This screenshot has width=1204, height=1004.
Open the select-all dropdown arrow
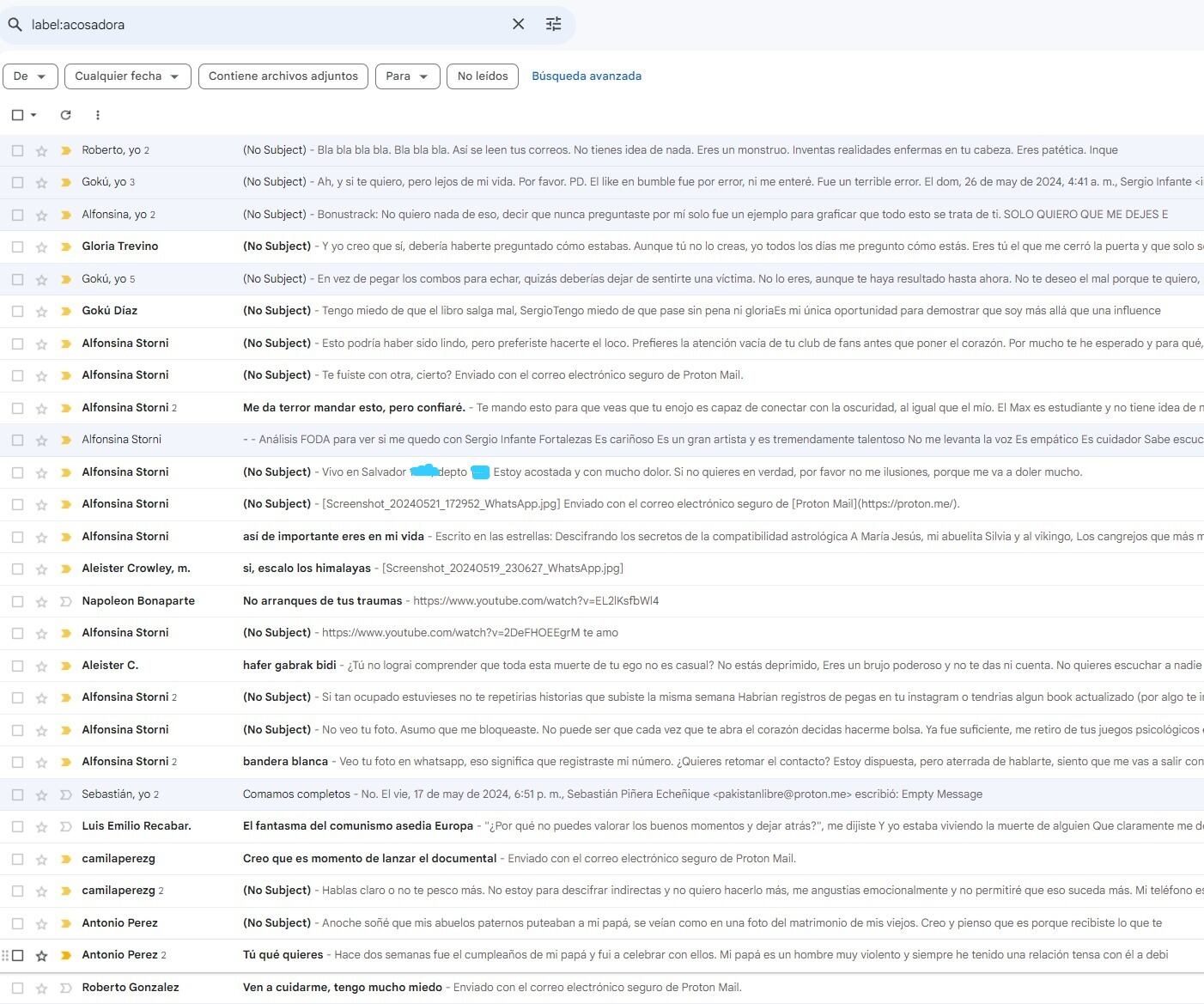point(33,115)
